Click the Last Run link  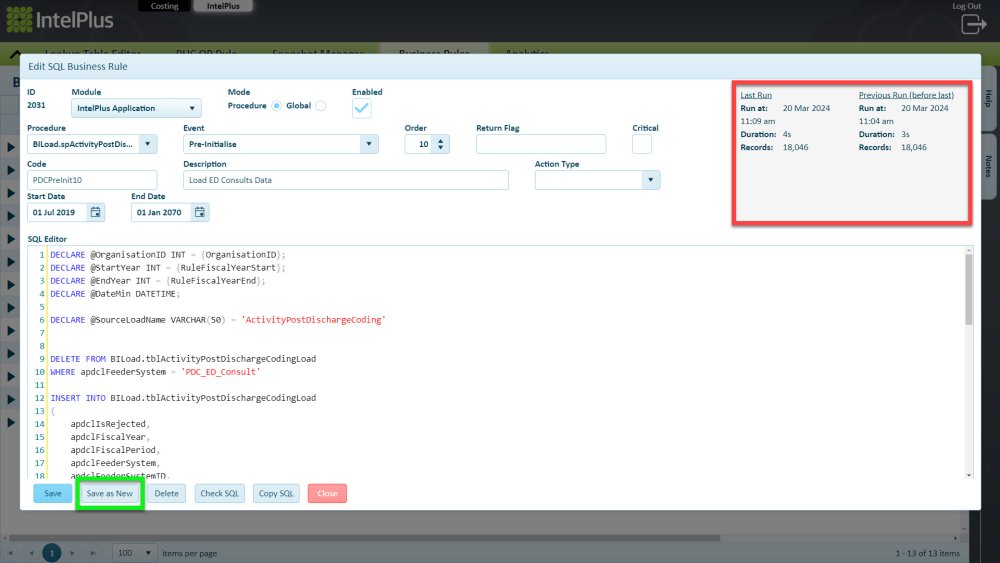tap(756, 95)
